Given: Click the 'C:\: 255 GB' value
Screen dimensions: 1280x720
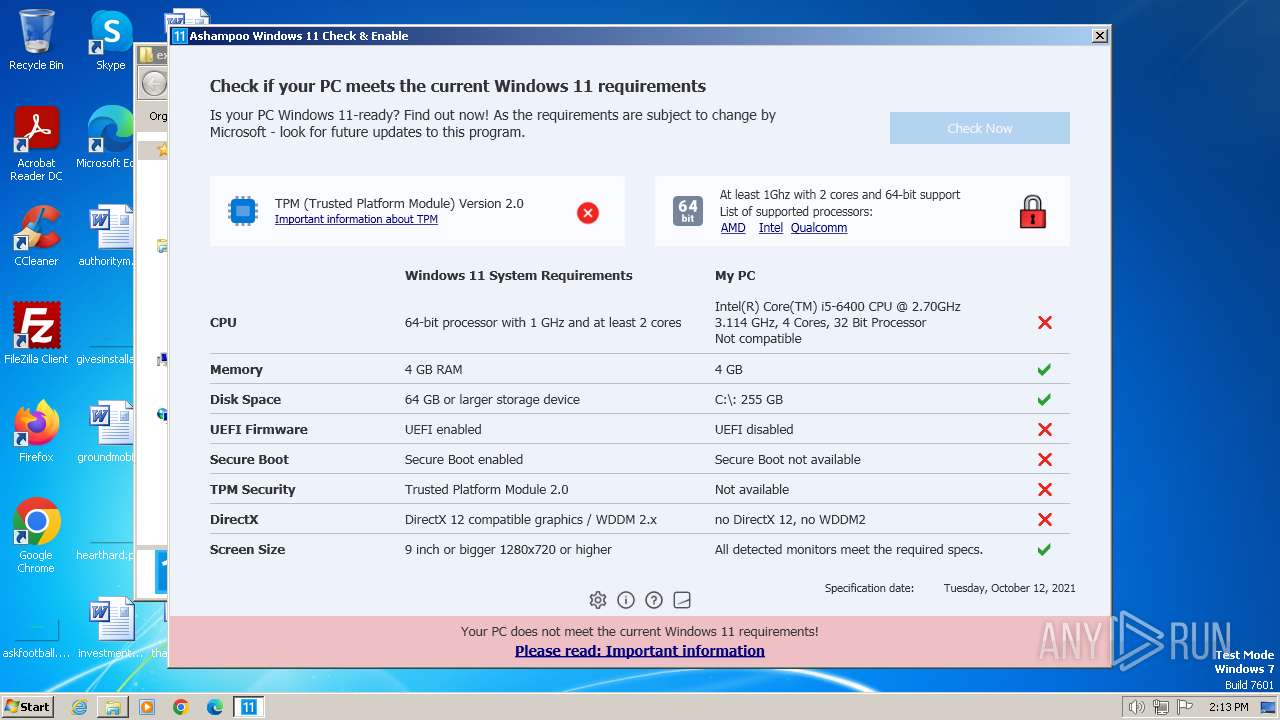Looking at the screenshot, I should coord(749,399).
